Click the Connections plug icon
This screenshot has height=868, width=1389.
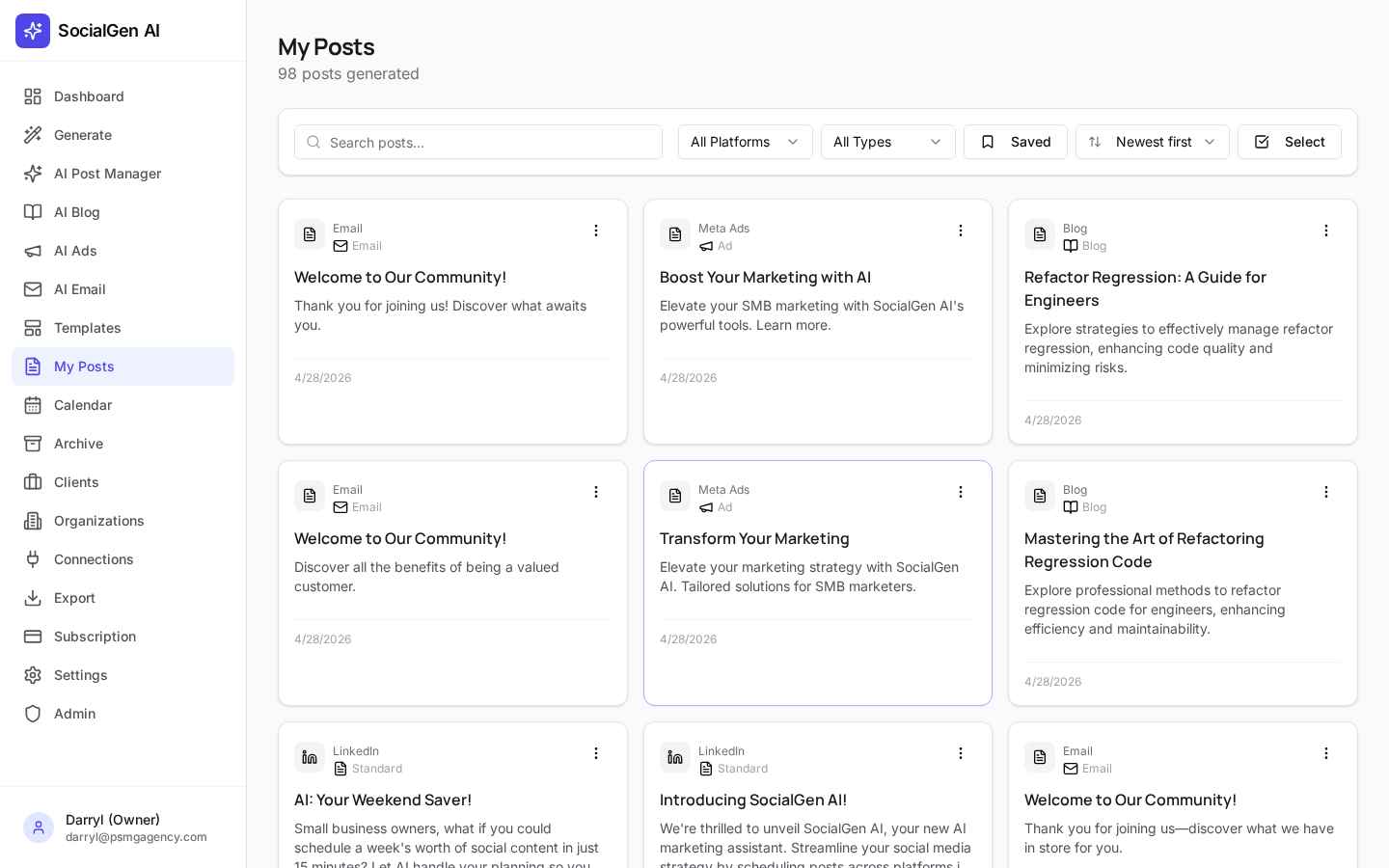click(33, 559)
